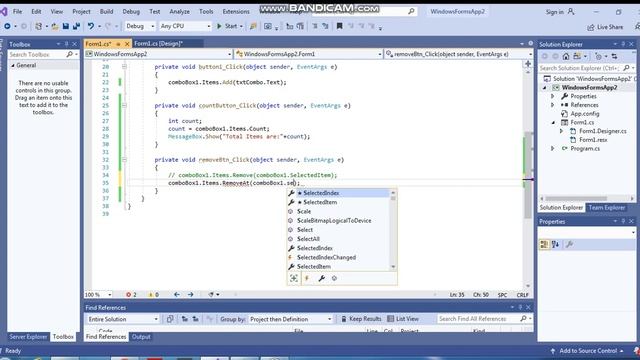Click Search Find All References field
The image size is (640, 360).
478,319
